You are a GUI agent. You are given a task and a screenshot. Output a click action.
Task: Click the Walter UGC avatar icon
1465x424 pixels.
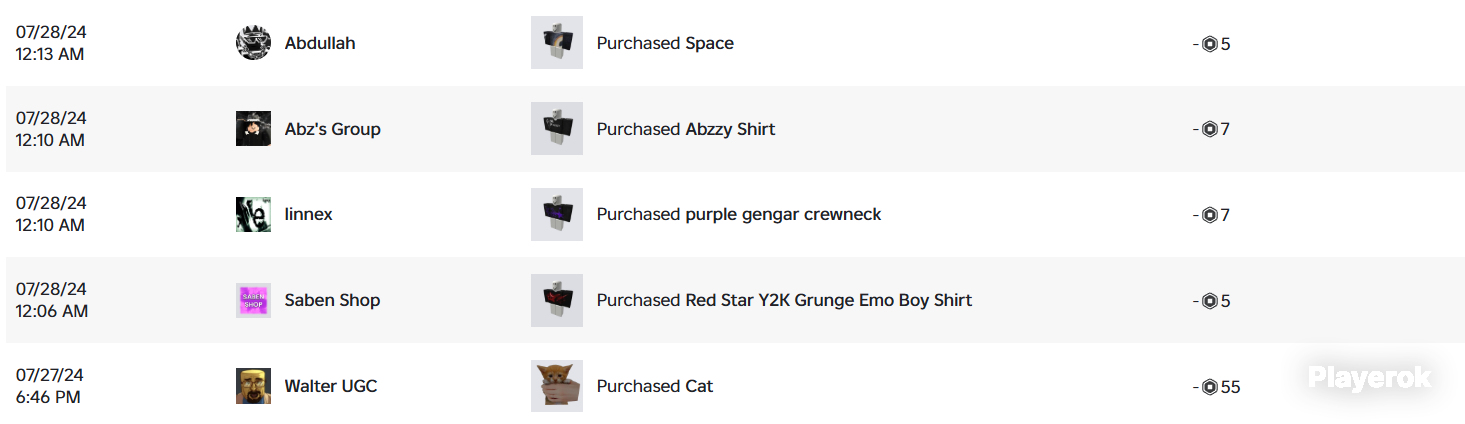point(253,386)
